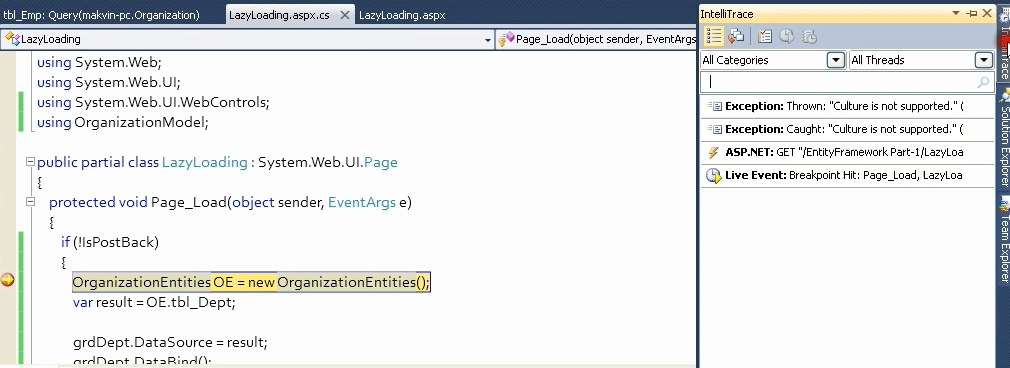This screenshot has height=368, width=1010.
Task: Open the Team Explorer side tab
Action: pos(1004,241)
